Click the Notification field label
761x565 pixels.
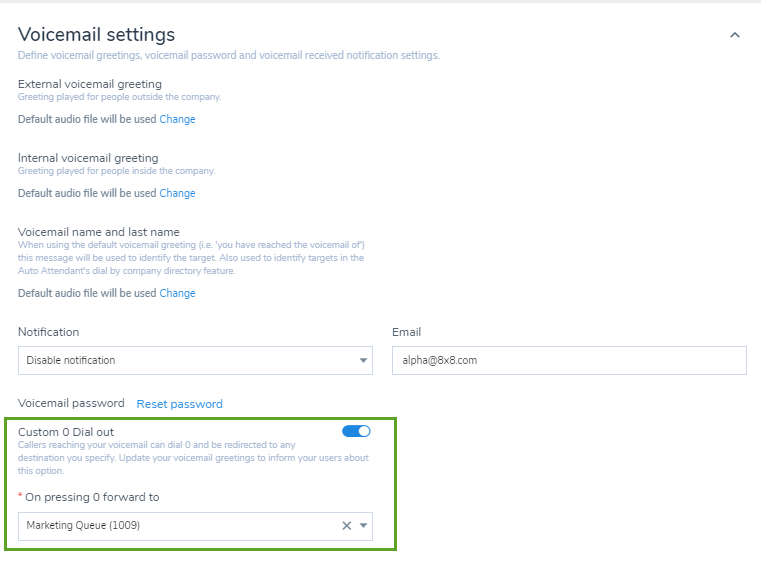point(49,332)
